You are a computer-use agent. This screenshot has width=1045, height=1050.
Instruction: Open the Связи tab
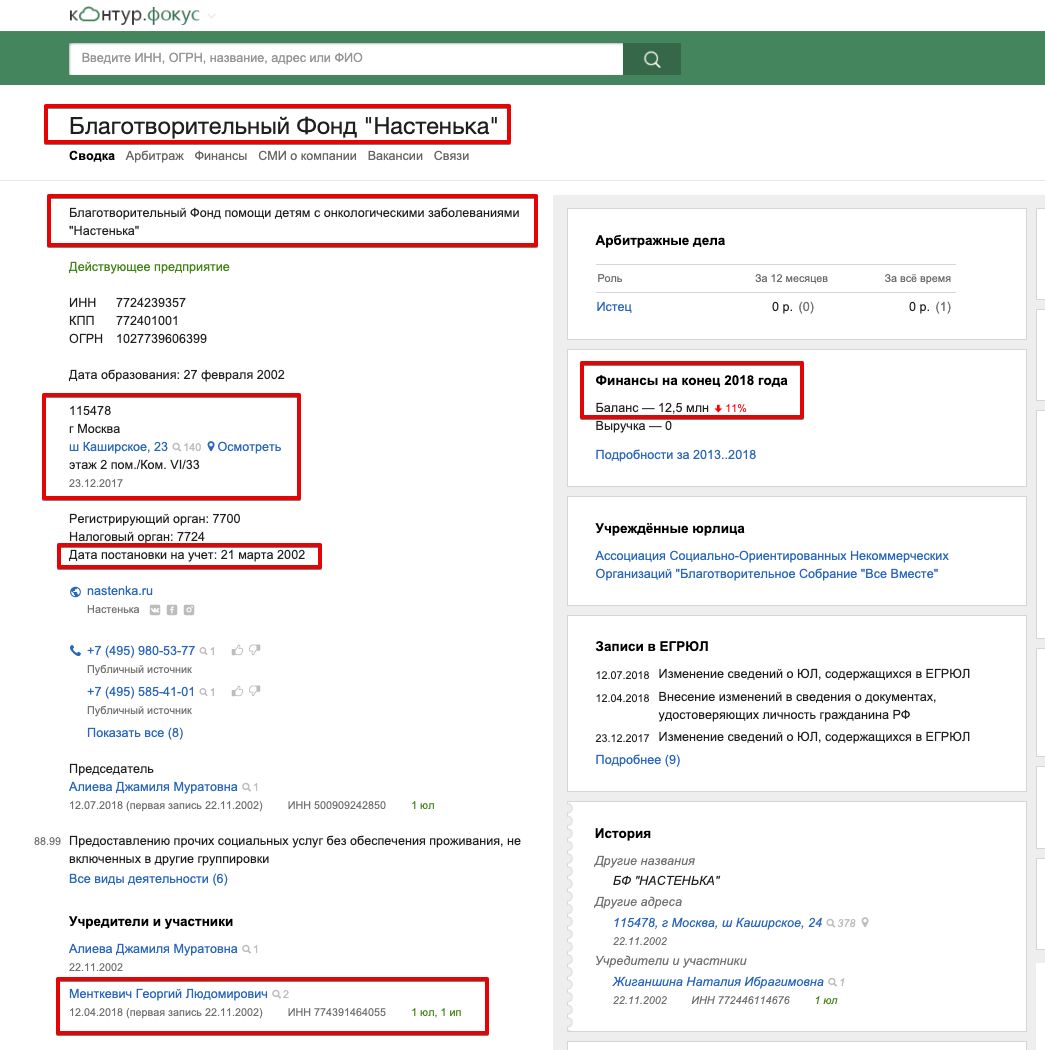[451, 156]
